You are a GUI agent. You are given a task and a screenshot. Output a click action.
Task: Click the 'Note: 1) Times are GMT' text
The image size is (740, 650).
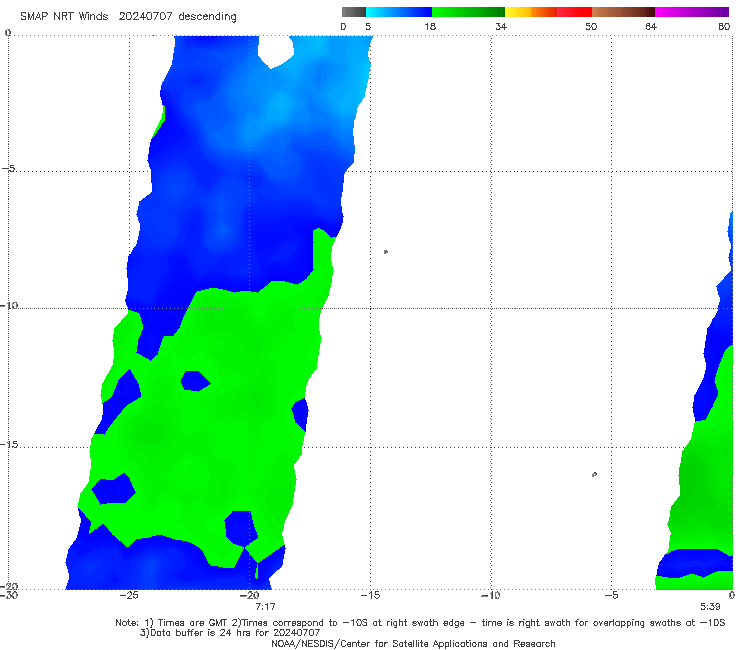click(x=172, y=623)
